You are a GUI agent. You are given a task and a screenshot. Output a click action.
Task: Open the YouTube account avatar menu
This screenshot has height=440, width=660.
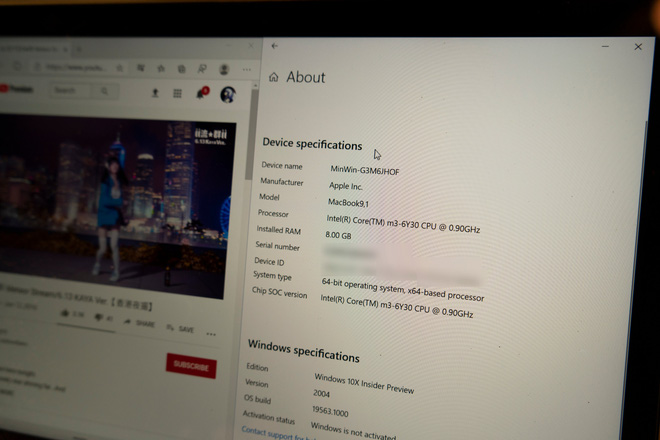(228, 95)
